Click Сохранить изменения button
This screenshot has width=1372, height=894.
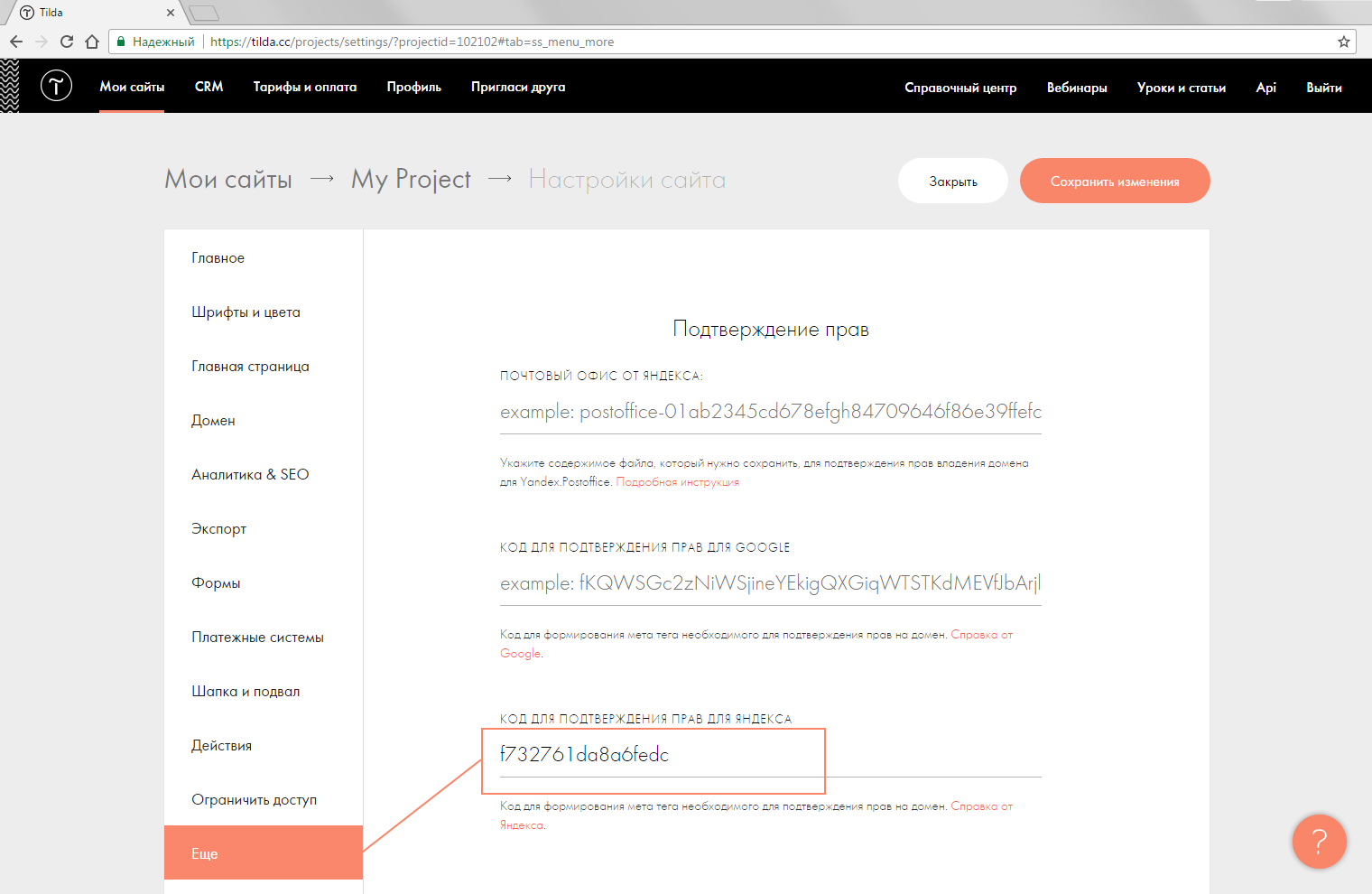1115,181
